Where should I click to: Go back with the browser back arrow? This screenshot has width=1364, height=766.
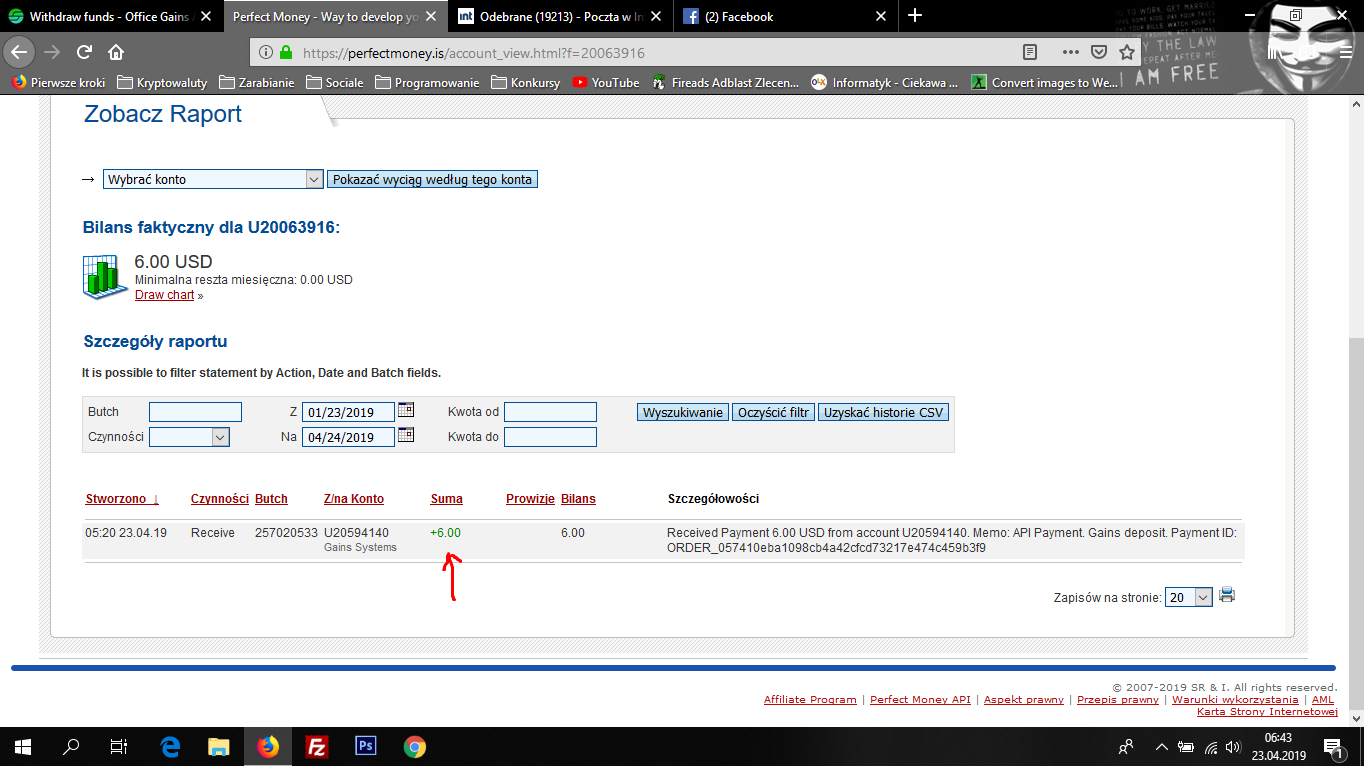[20, 52]
